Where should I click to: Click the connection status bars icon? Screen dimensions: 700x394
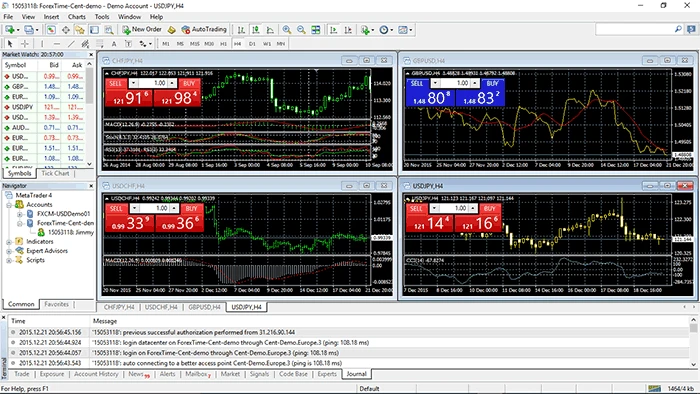654,389
